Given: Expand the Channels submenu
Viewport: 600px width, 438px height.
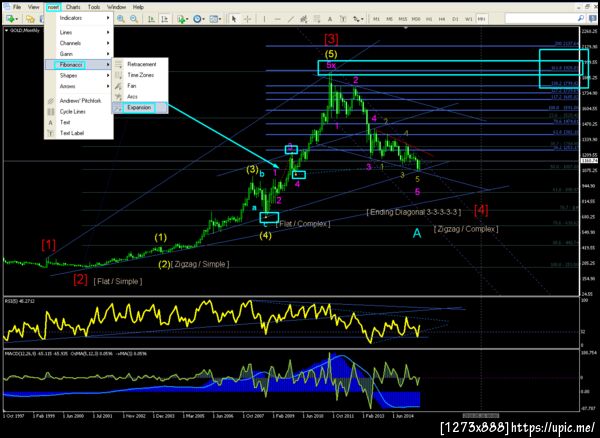Looking at the screenshot, I should point(79,43).
